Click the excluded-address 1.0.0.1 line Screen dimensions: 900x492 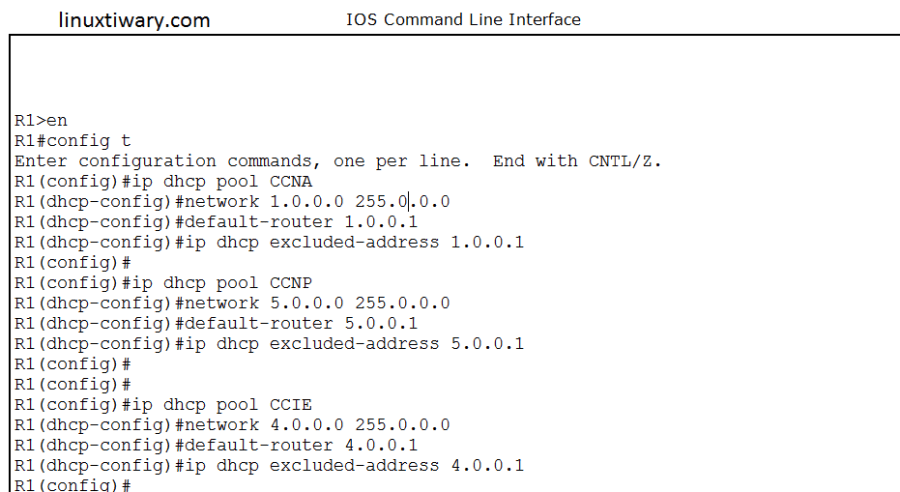coord(269,242)
